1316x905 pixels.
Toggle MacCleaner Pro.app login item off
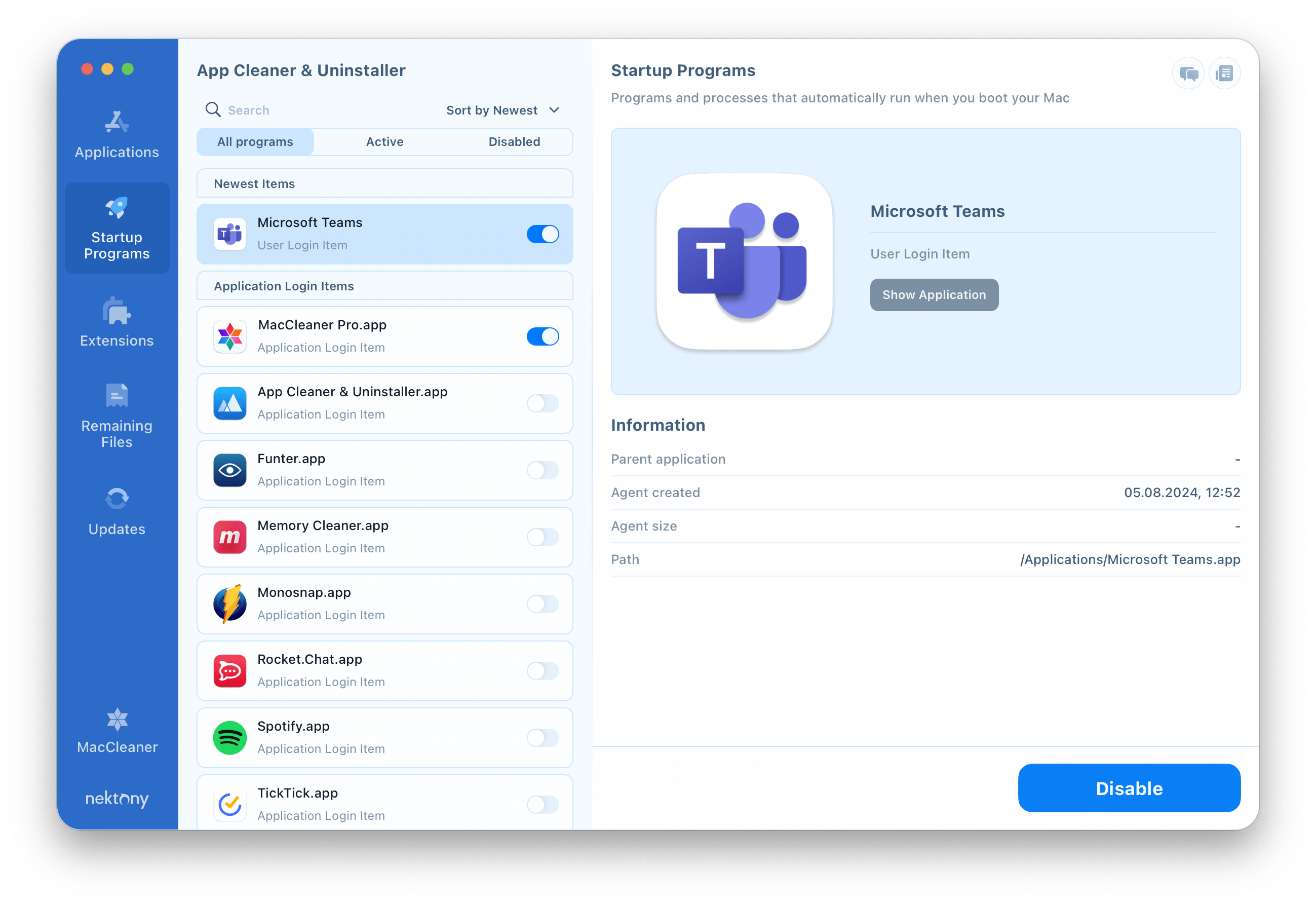tap(543, 335)
